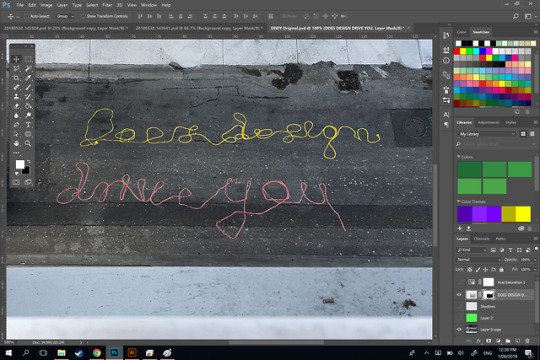Toggle Auto-Select checkbox
Image resolution: width=540 pixels, height=360 pixels.
tap(27, 16)
